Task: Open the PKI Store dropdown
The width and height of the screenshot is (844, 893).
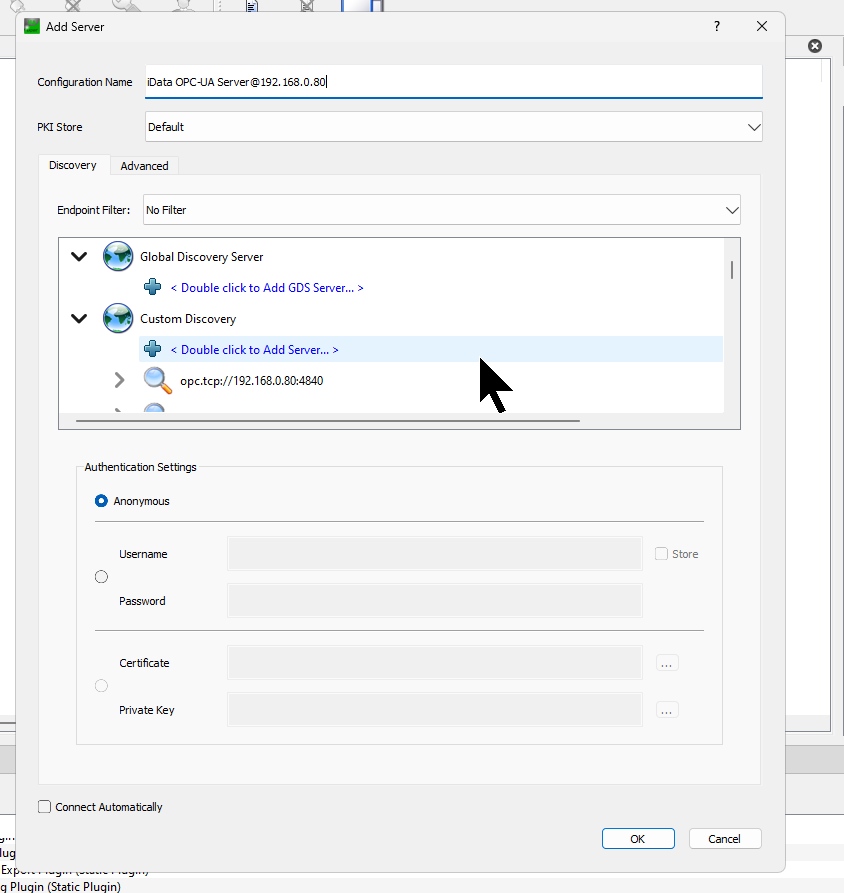Action: click(x=453, y=126)
